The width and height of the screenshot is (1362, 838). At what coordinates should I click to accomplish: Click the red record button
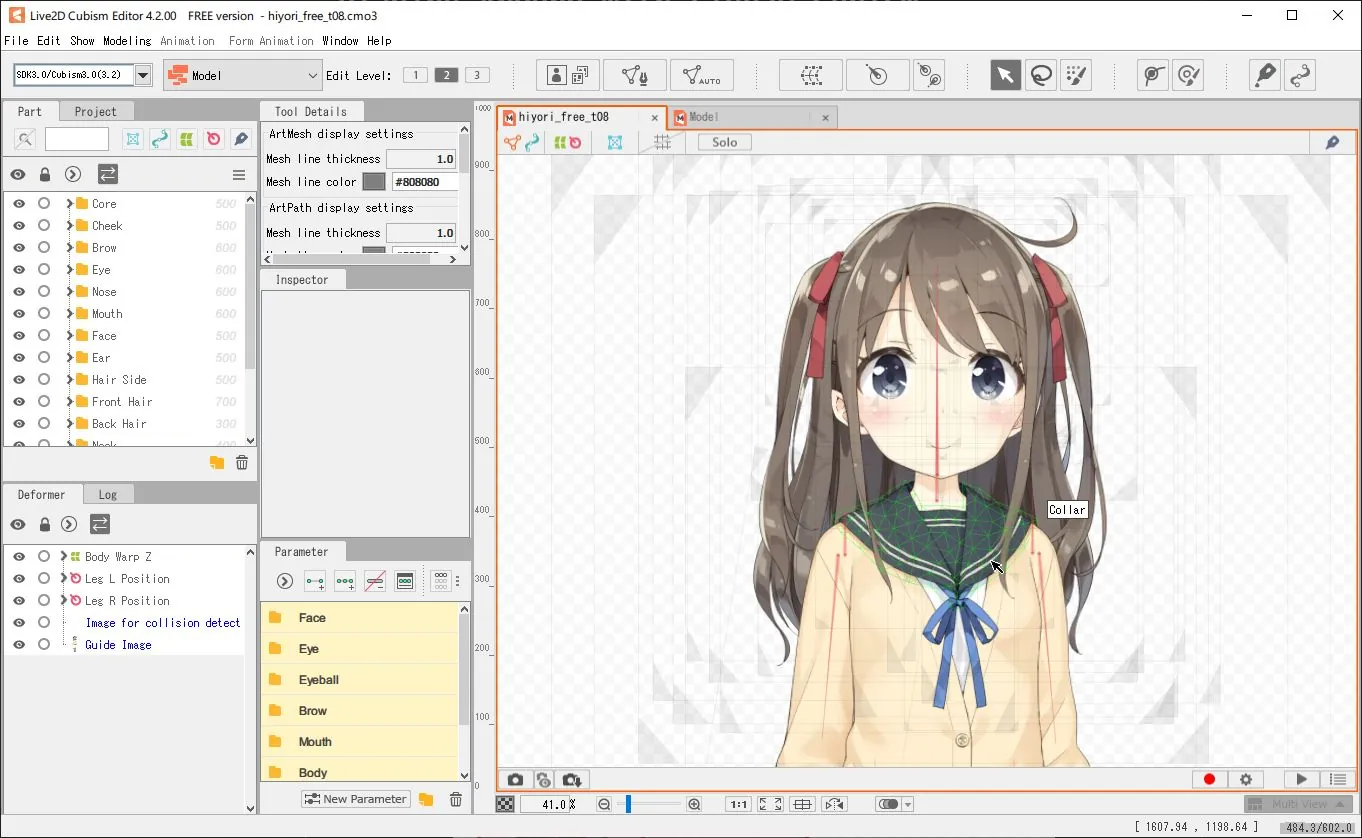(x=1209, y=779)
